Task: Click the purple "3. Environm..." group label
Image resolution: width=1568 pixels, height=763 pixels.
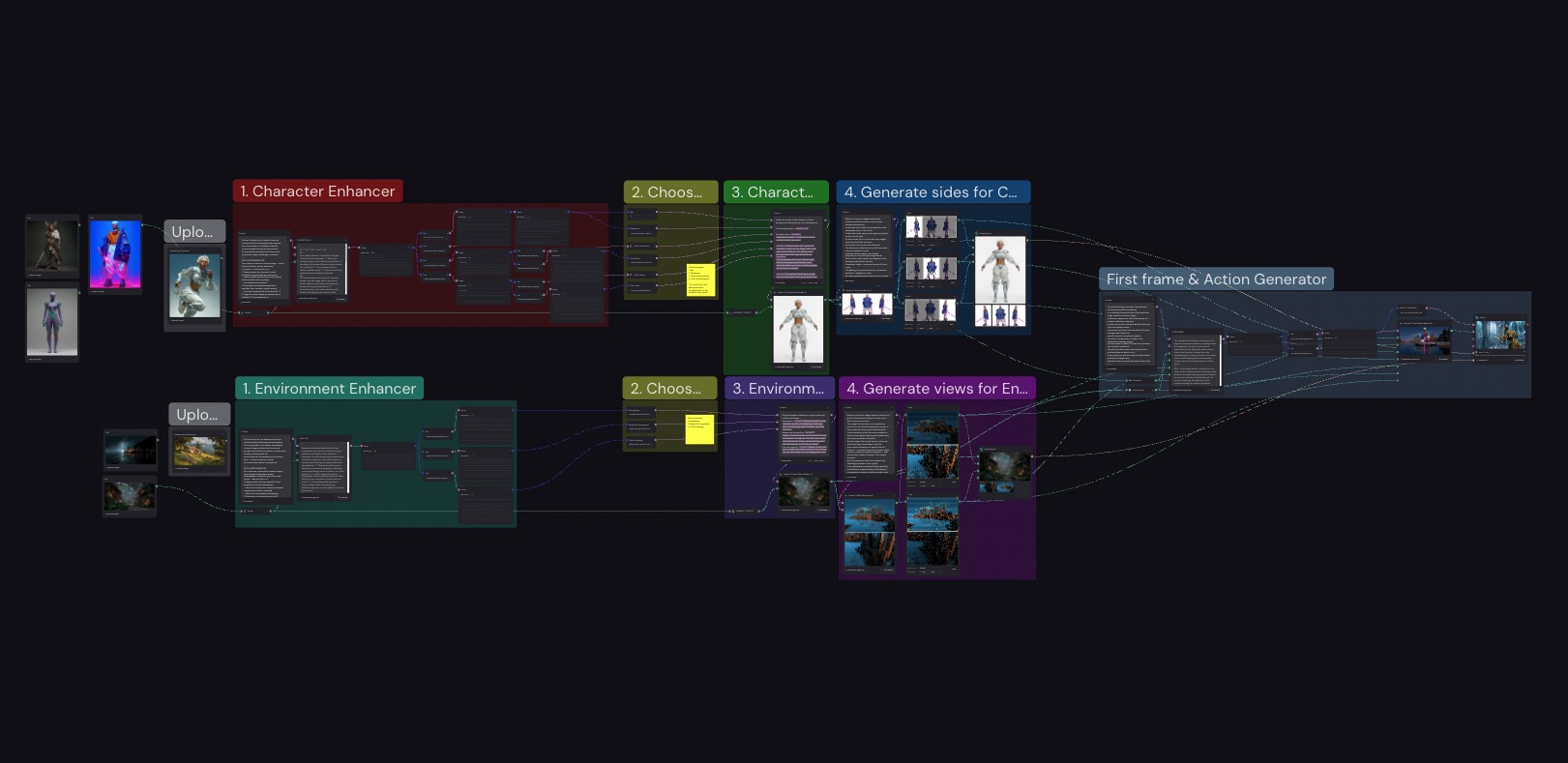Action: pos(779,389)
